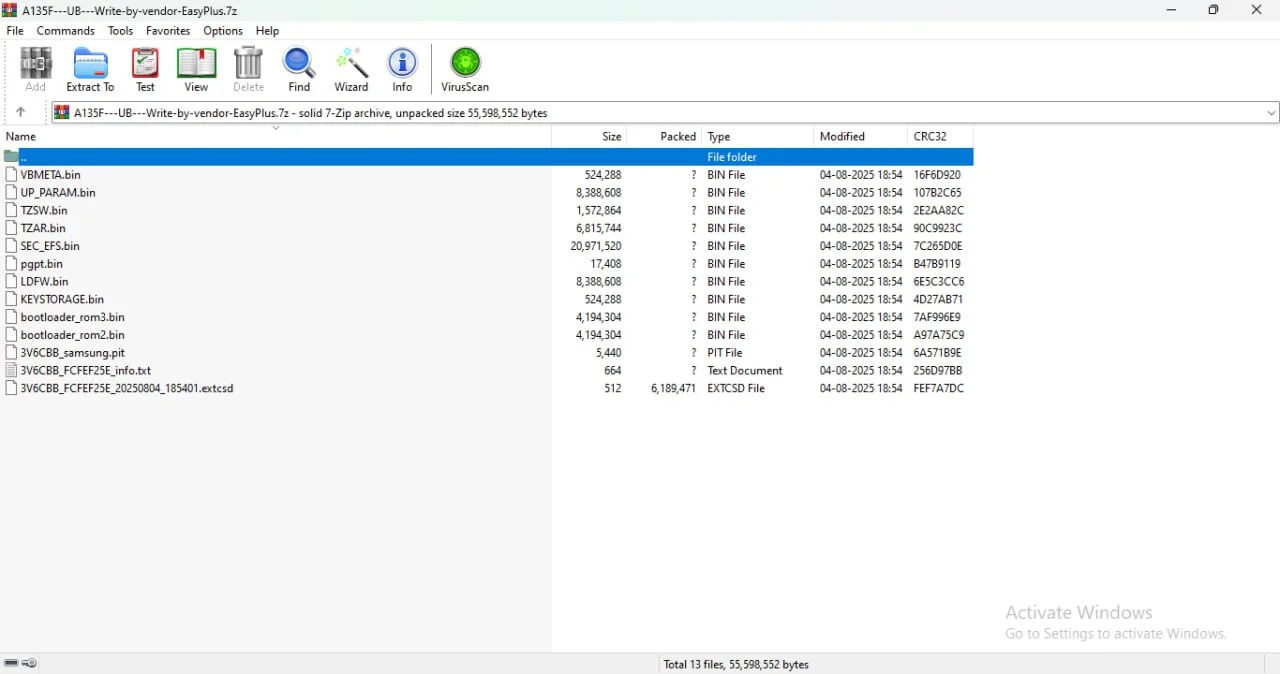
Task: Launch the Wizard tool
Action: (351, 69)
